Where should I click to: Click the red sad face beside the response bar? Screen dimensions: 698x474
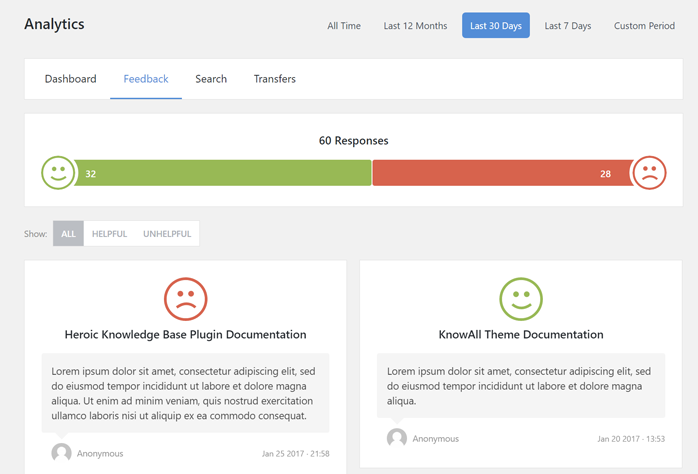tap(649, 173)
